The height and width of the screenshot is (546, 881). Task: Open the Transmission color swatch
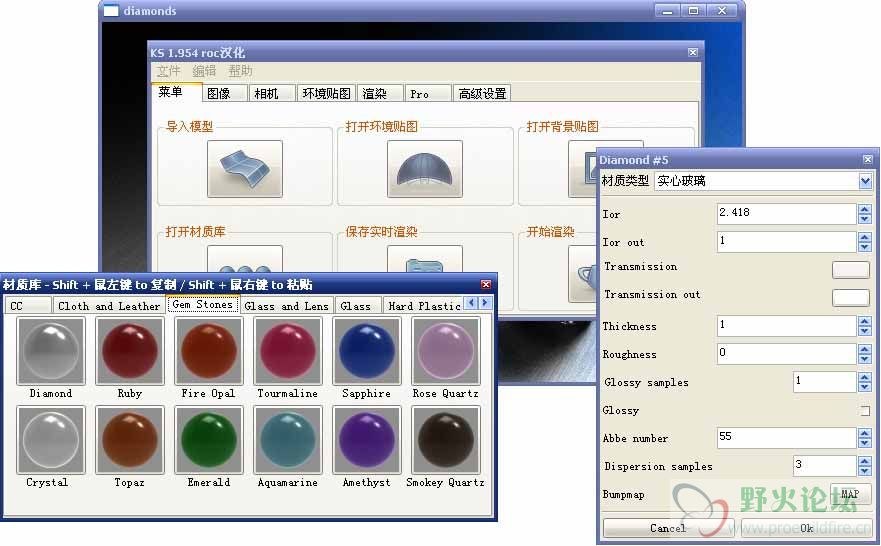tap(850, 269)
